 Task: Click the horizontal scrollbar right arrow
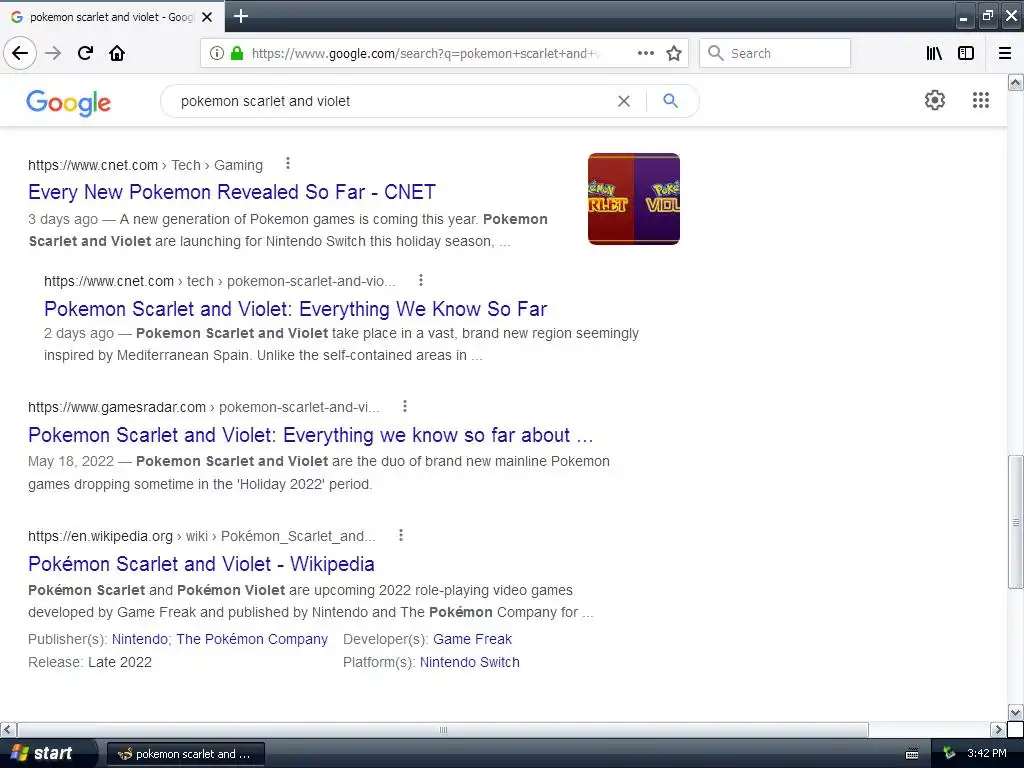click(998, 729)
